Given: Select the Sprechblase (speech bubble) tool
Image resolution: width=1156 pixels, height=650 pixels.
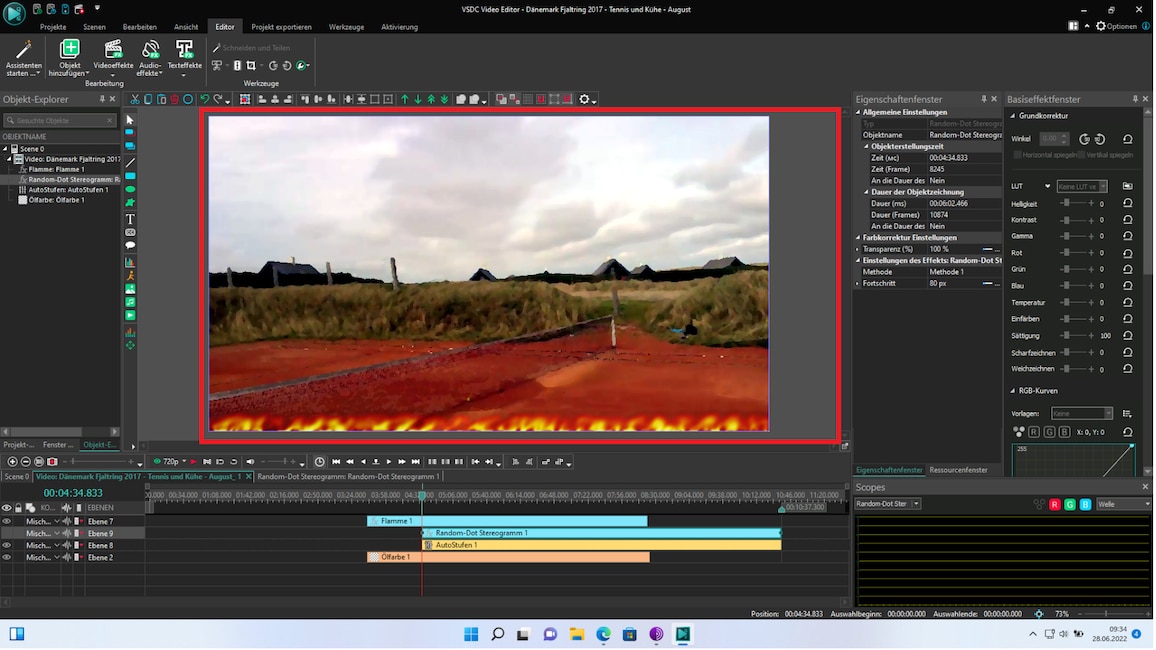Looking at the screenshot, I should pos(130,243).
